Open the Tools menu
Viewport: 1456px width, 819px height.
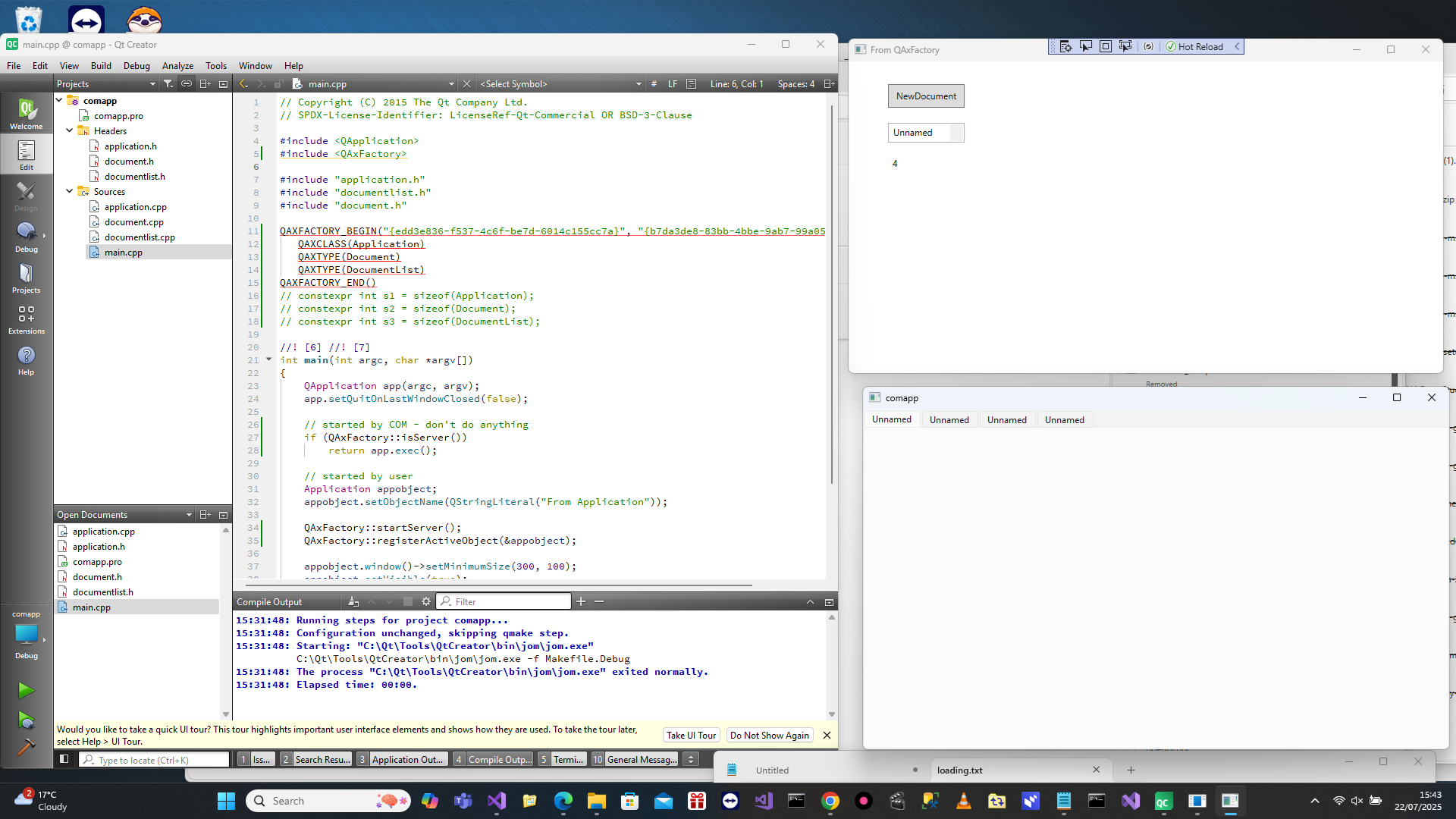[216, 66]
